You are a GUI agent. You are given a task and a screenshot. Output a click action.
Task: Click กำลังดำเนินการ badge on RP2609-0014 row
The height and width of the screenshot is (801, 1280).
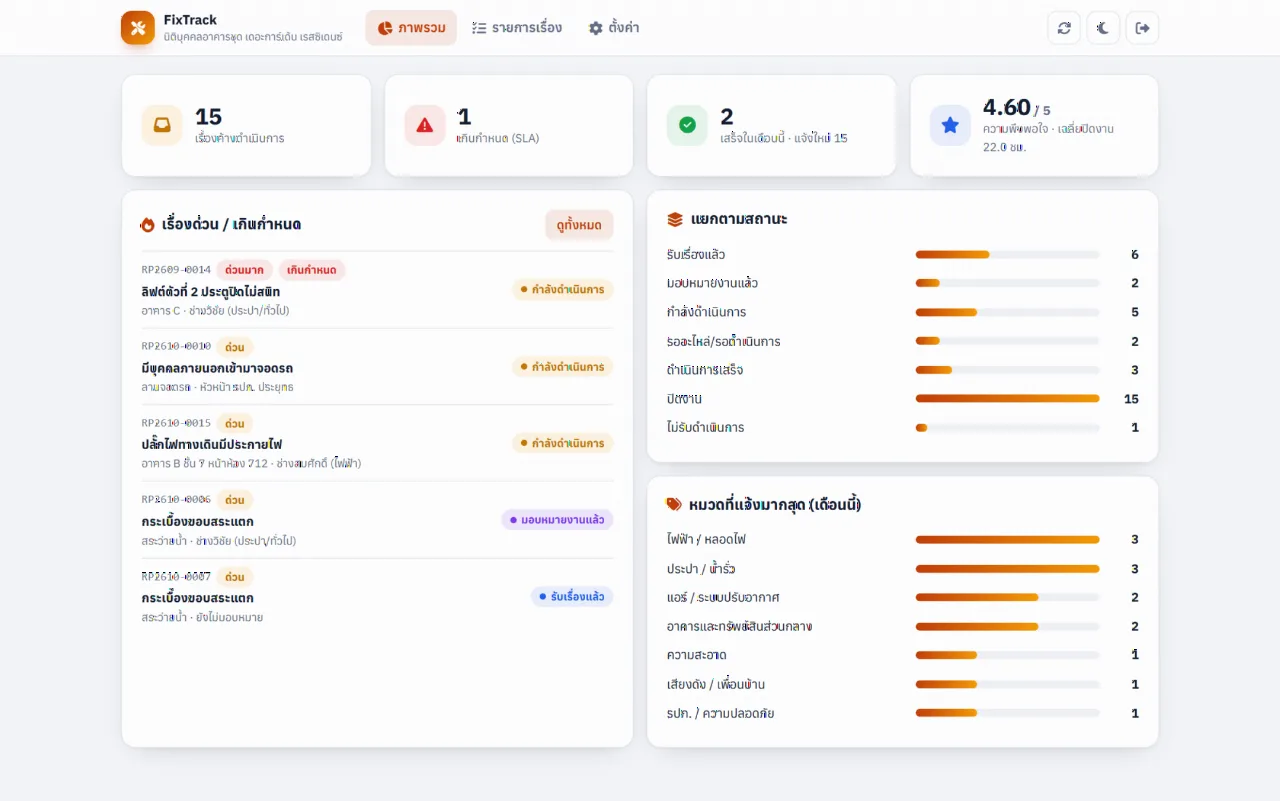coord(563,290)
